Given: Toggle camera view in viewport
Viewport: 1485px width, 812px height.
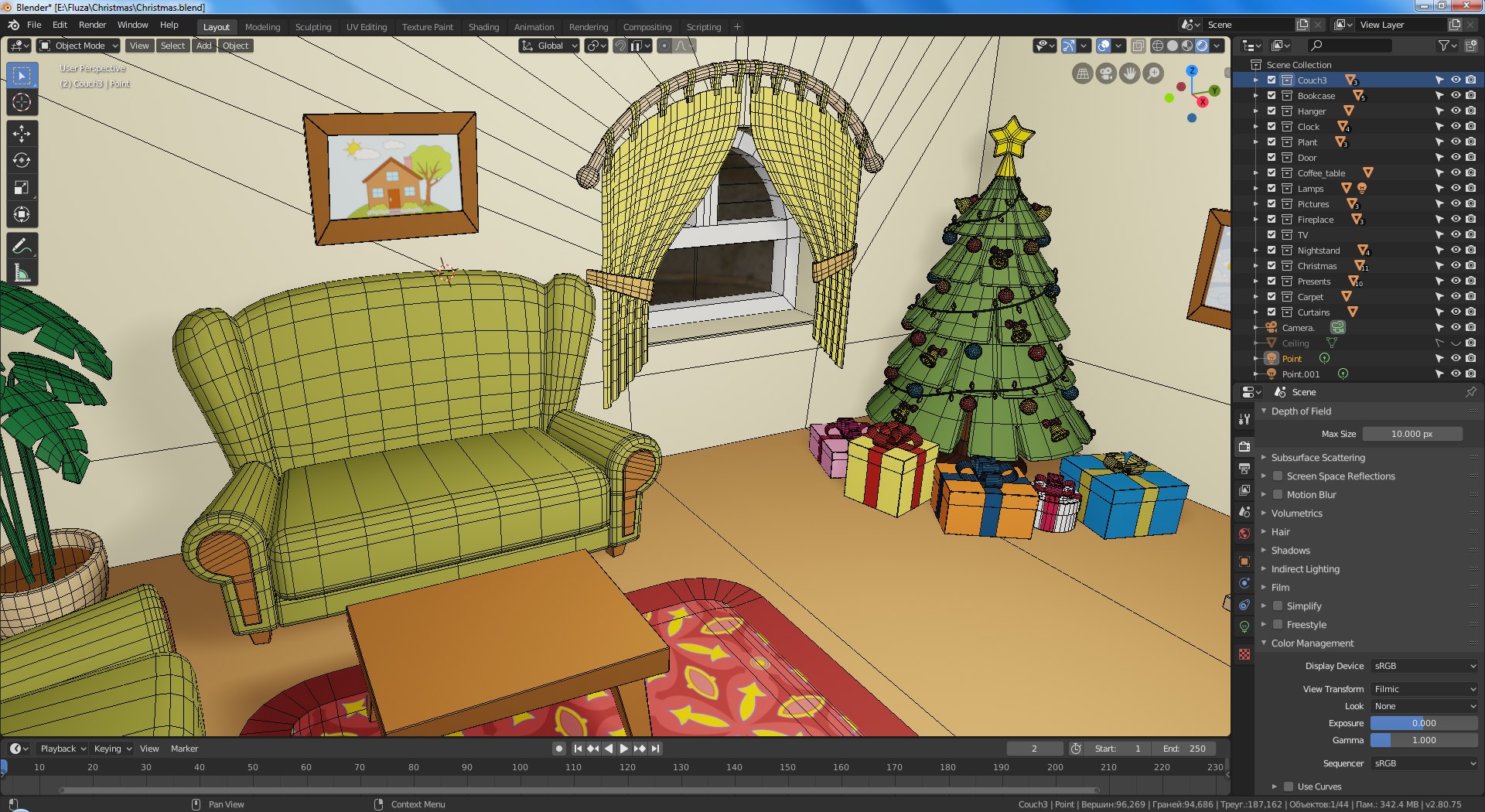Looking at the screenshot, I should point(1106,73).
